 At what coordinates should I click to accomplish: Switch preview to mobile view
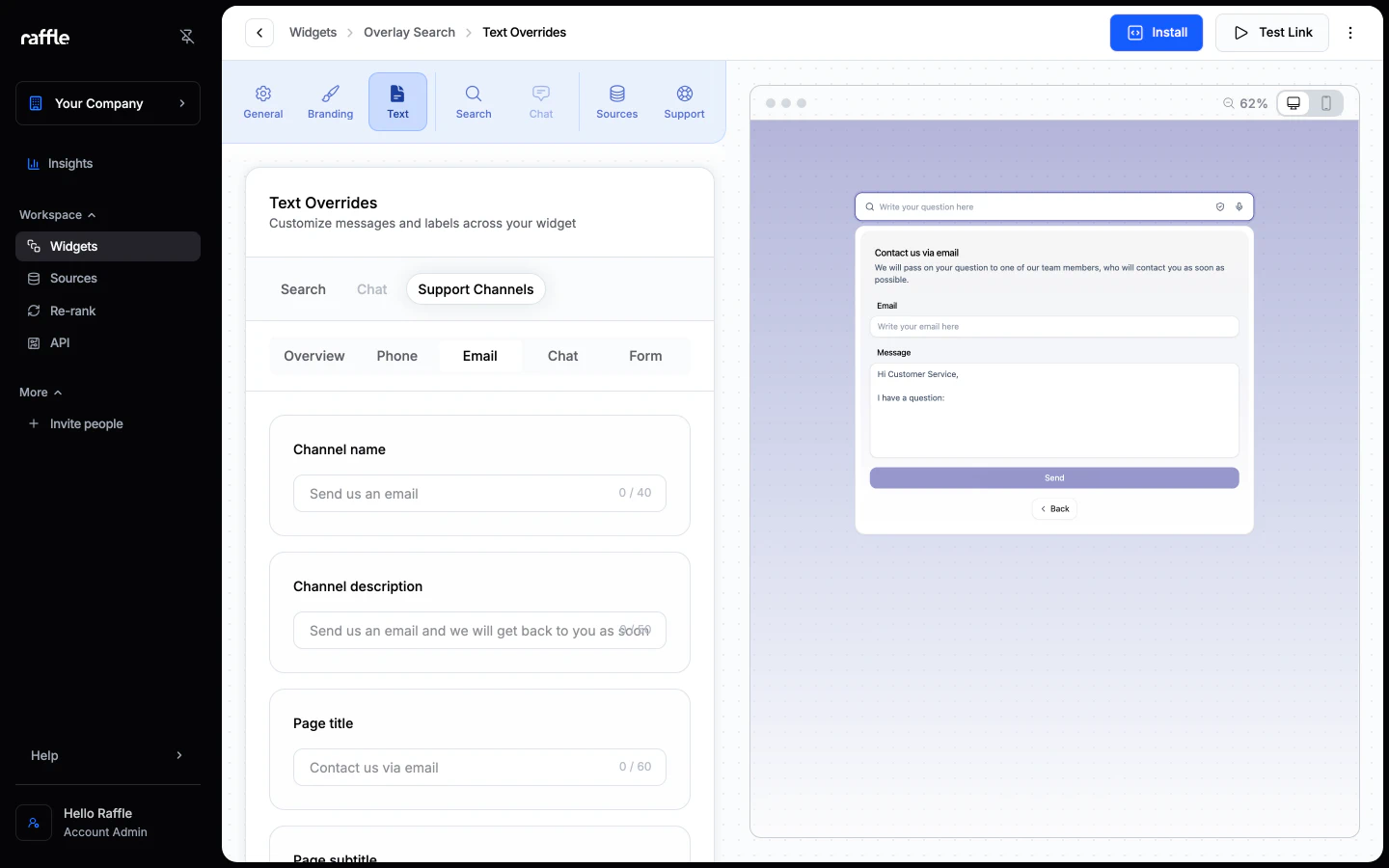point(1326,103)
